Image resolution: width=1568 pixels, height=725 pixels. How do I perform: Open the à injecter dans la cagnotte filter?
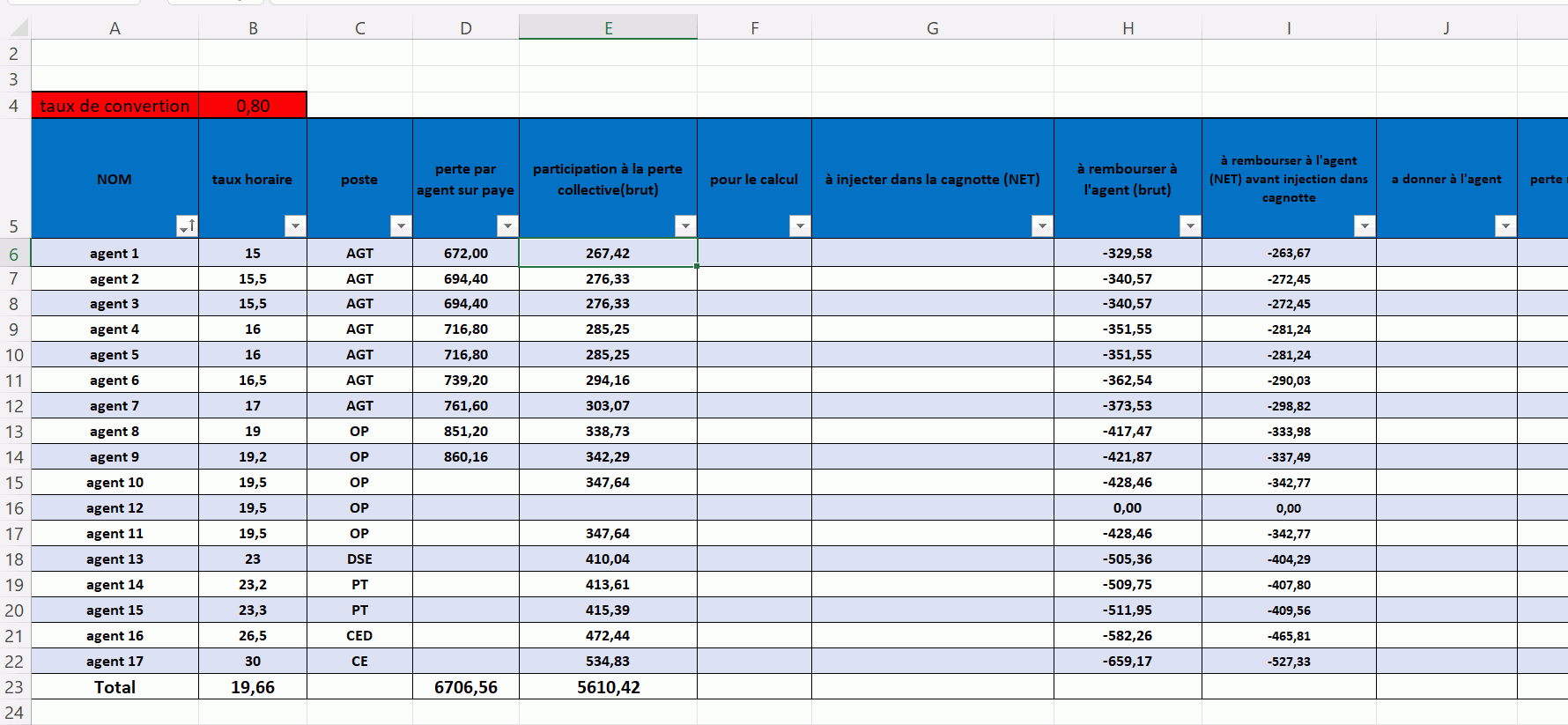1042,226
